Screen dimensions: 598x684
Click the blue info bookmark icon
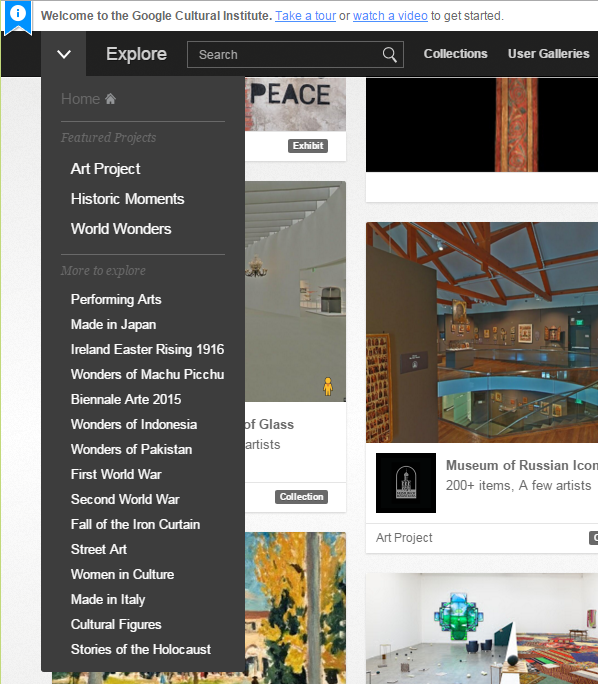pyautogui.click(x=18, y=17)
